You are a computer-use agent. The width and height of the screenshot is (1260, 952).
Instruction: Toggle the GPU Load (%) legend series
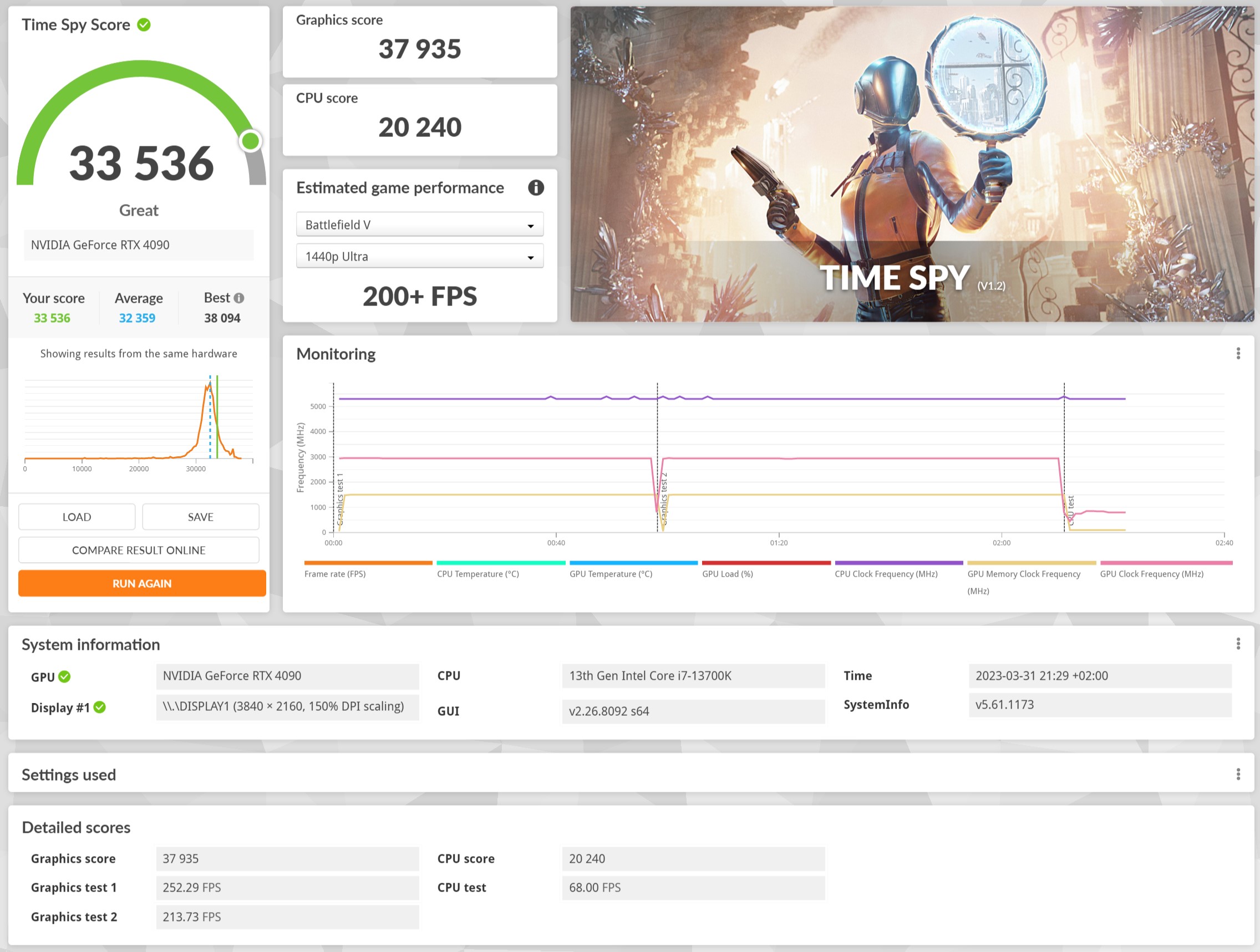tap(727, 573)
